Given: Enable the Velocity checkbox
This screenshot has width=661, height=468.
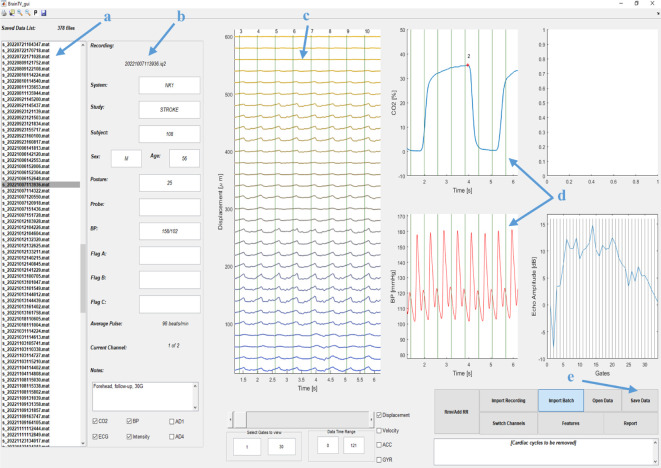Looking at the screenshot, I should click(379, 430).
